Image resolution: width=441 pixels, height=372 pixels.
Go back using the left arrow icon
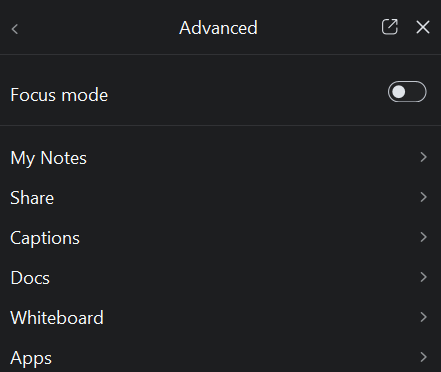coord(15,29)
